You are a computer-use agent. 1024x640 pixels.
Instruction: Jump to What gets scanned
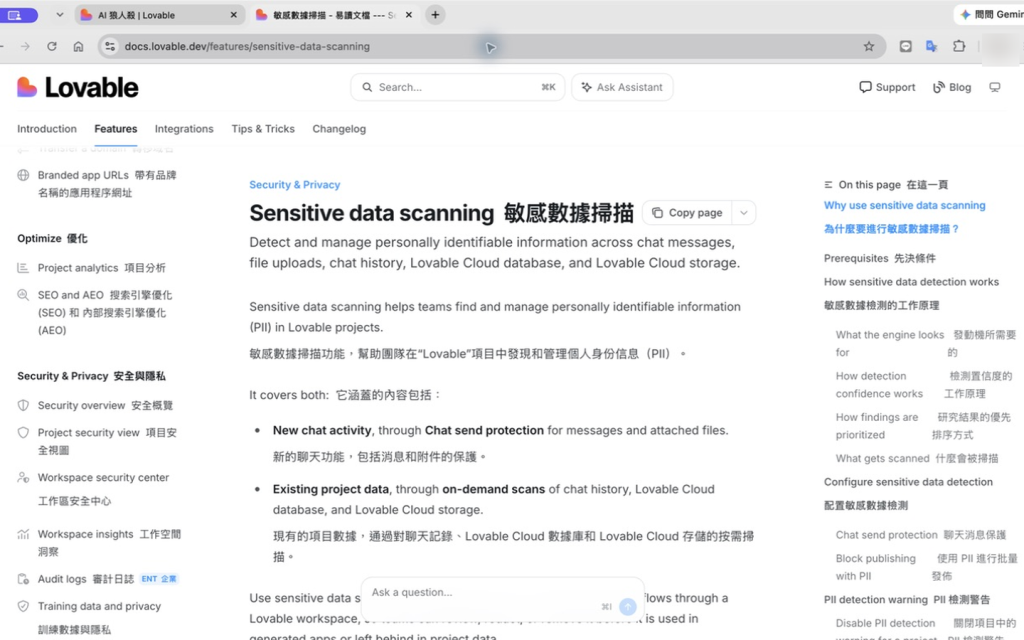(917, 458)
